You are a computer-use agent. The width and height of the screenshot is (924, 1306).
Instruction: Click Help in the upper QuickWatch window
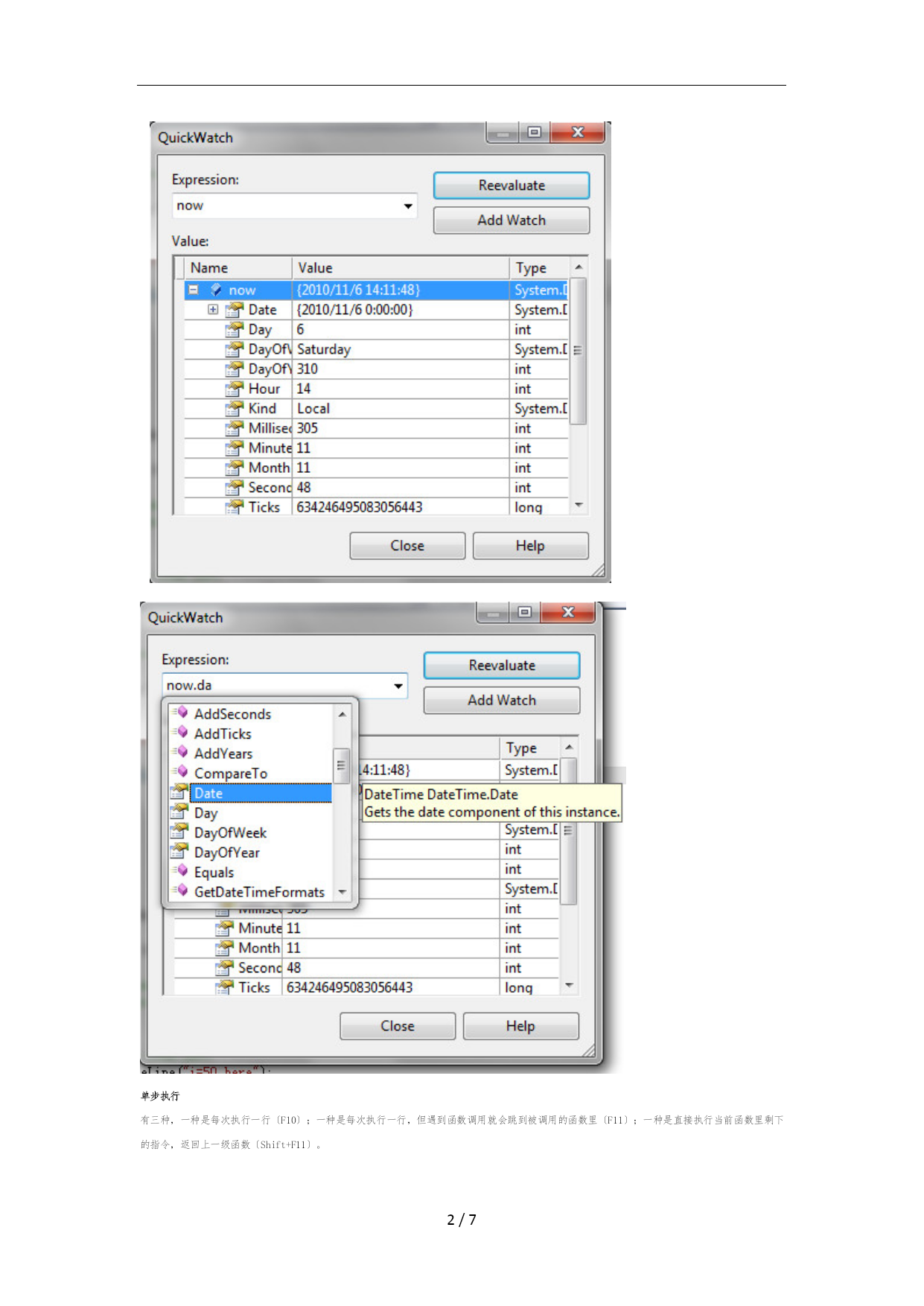coord(530,546)
